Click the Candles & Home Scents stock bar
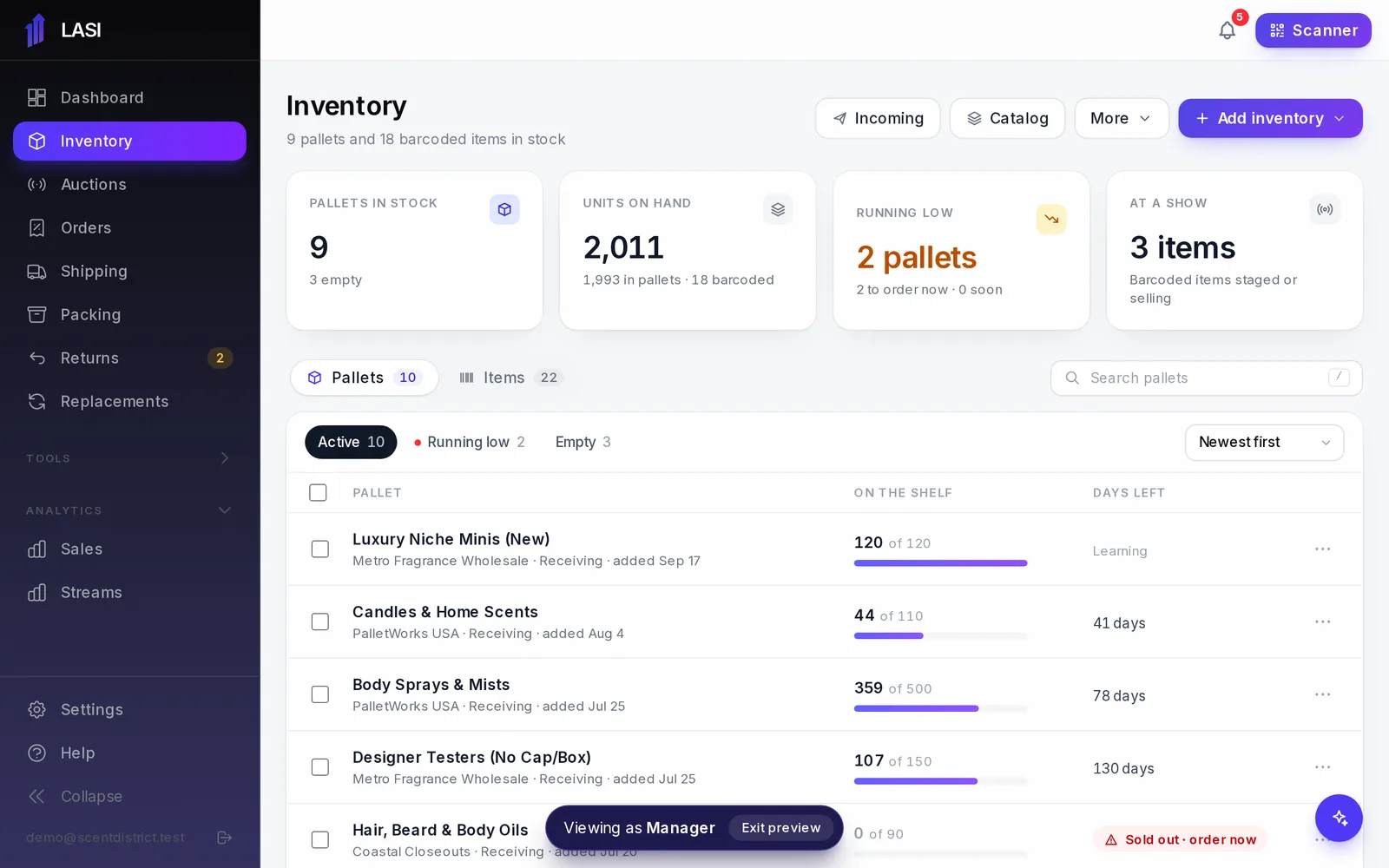Image resolution: width=1389 pixels, height=868 pixels. 940,636
